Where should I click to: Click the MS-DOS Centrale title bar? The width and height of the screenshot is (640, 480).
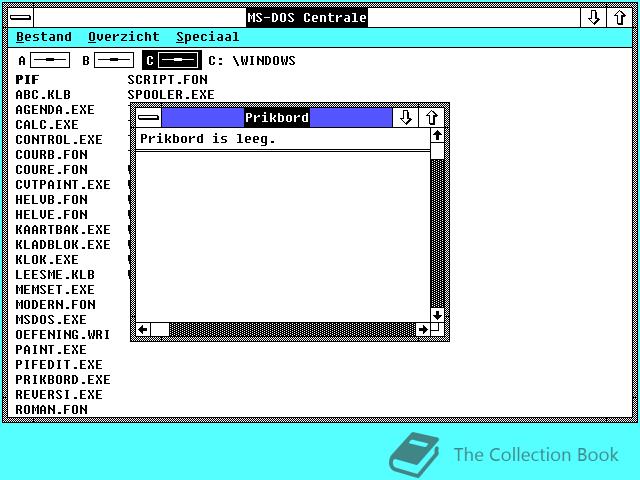point(307,18)
